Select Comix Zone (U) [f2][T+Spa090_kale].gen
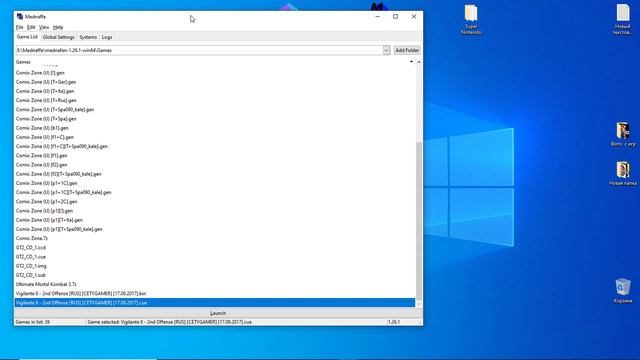640x360 pixels. click(x=215, y=174)
